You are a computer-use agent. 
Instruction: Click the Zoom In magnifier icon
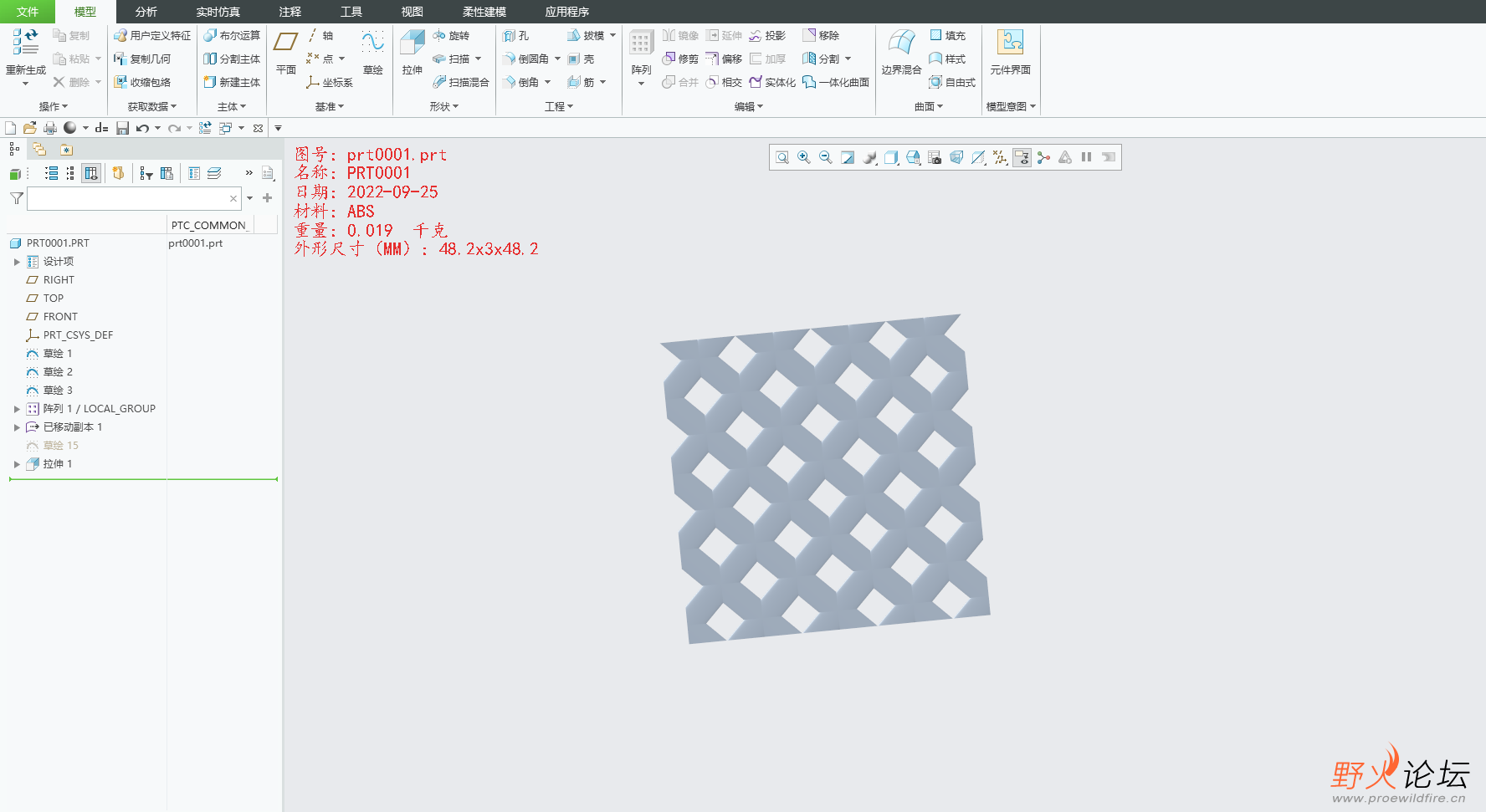point(804,157)
